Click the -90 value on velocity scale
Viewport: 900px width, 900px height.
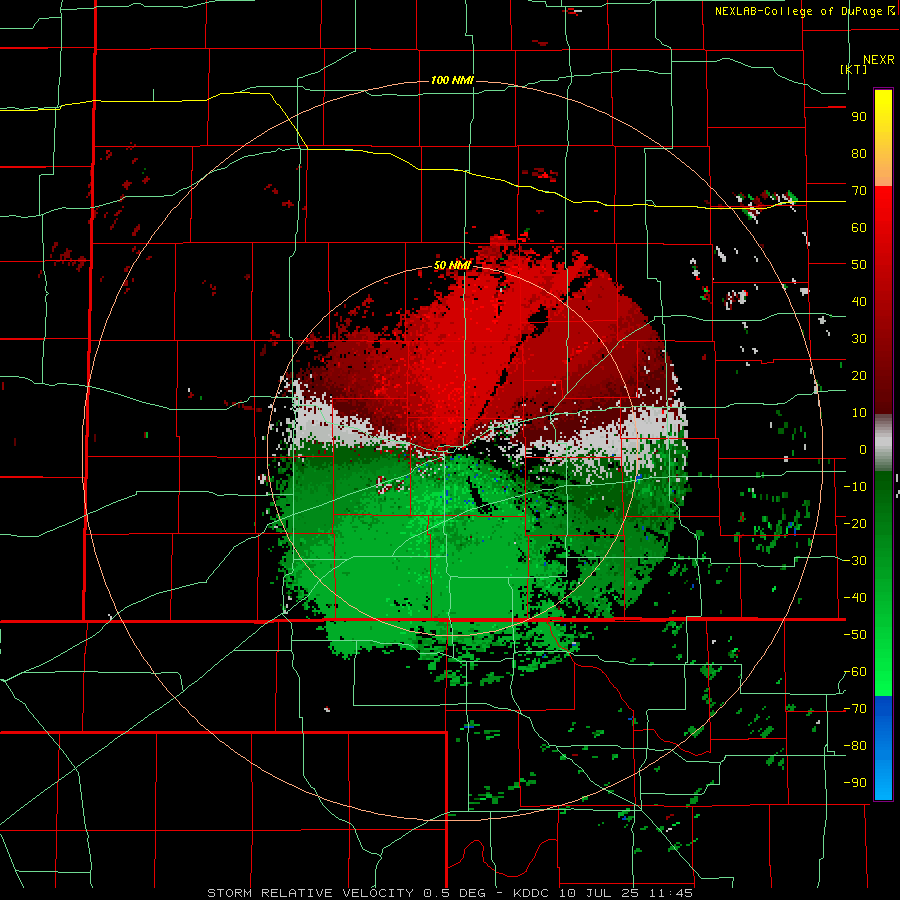tap(855, 783)
